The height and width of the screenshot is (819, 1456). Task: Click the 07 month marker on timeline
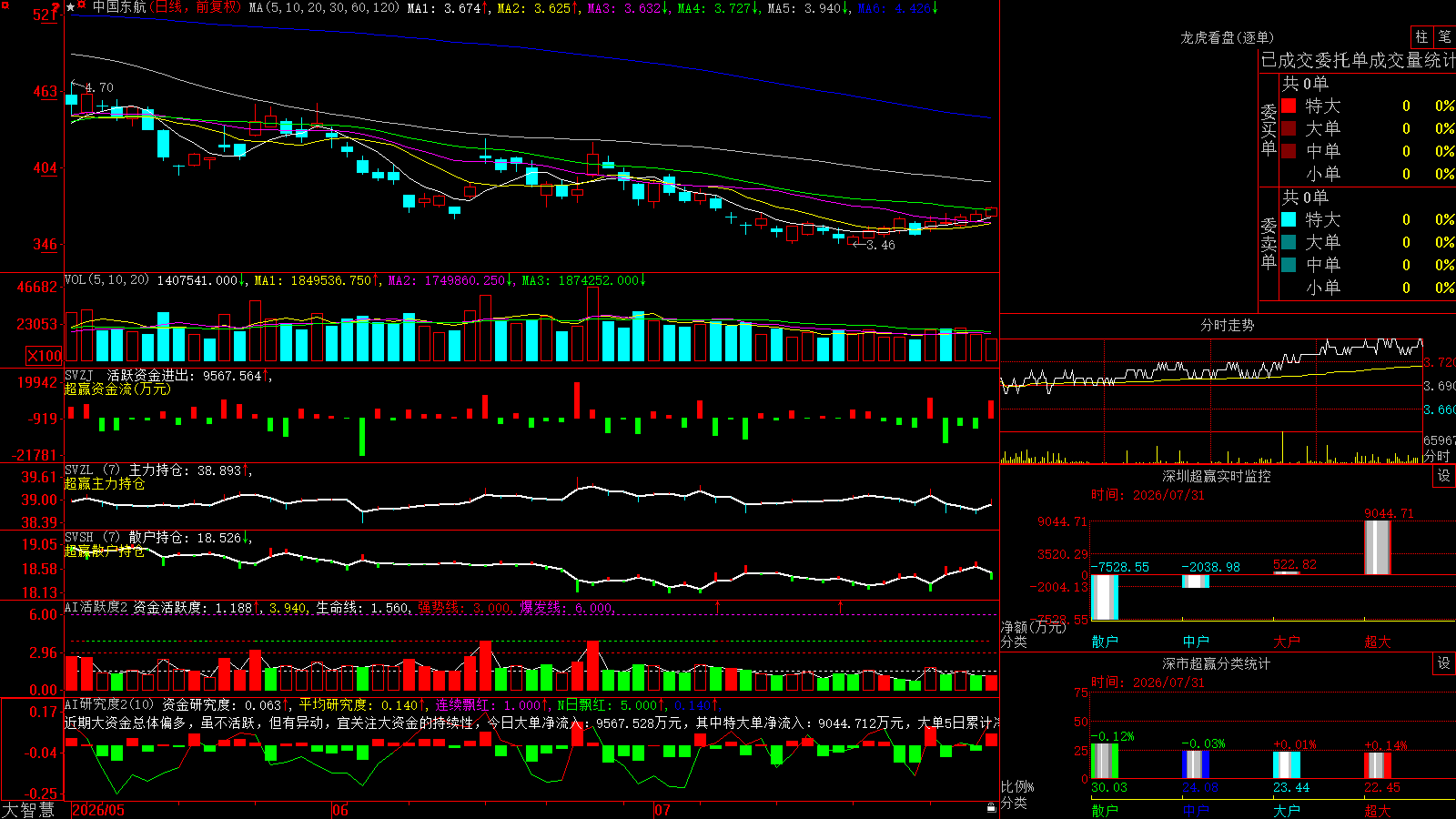click(662, 810)
